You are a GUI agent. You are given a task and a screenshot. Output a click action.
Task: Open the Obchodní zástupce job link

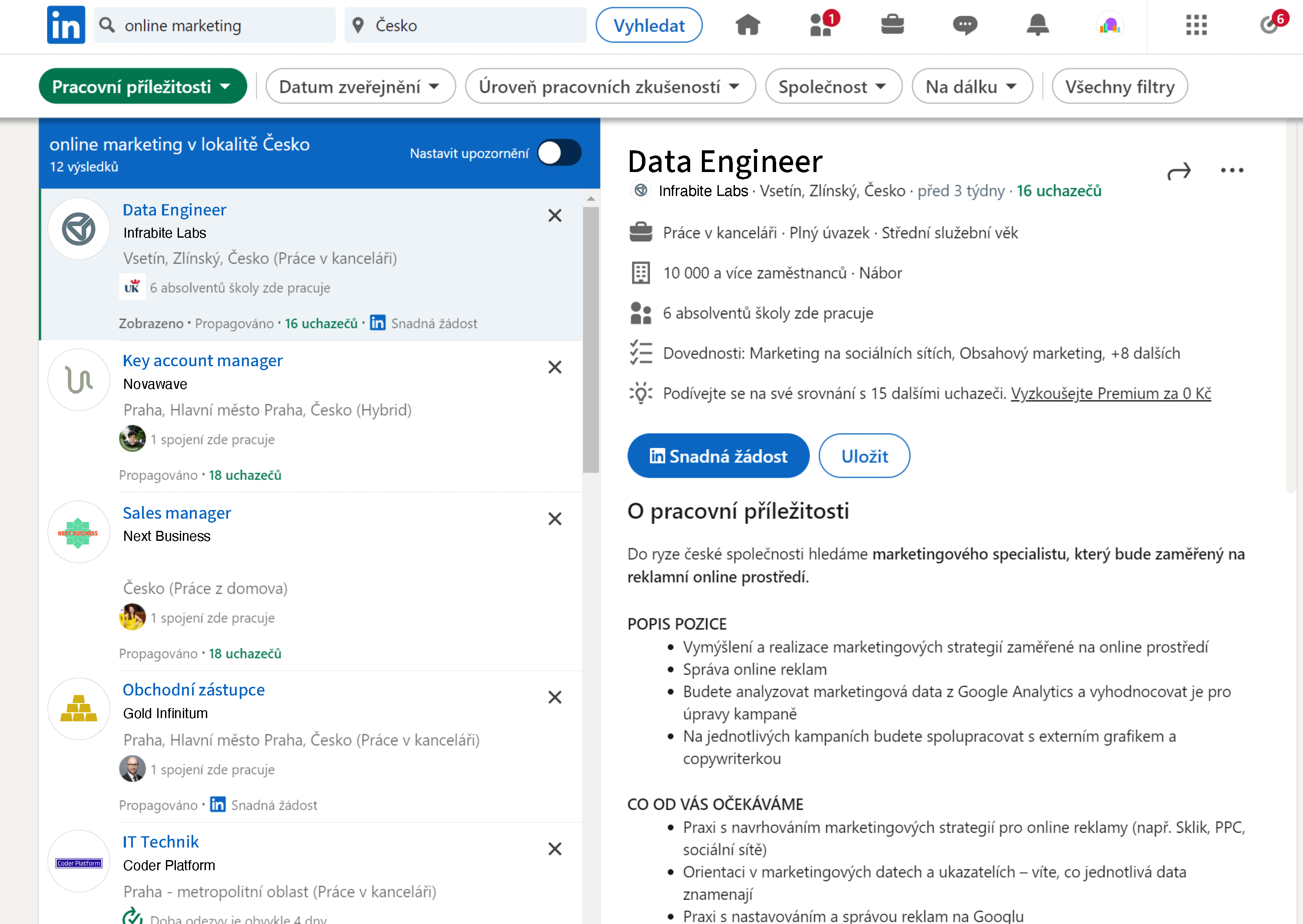pos(193,689)
